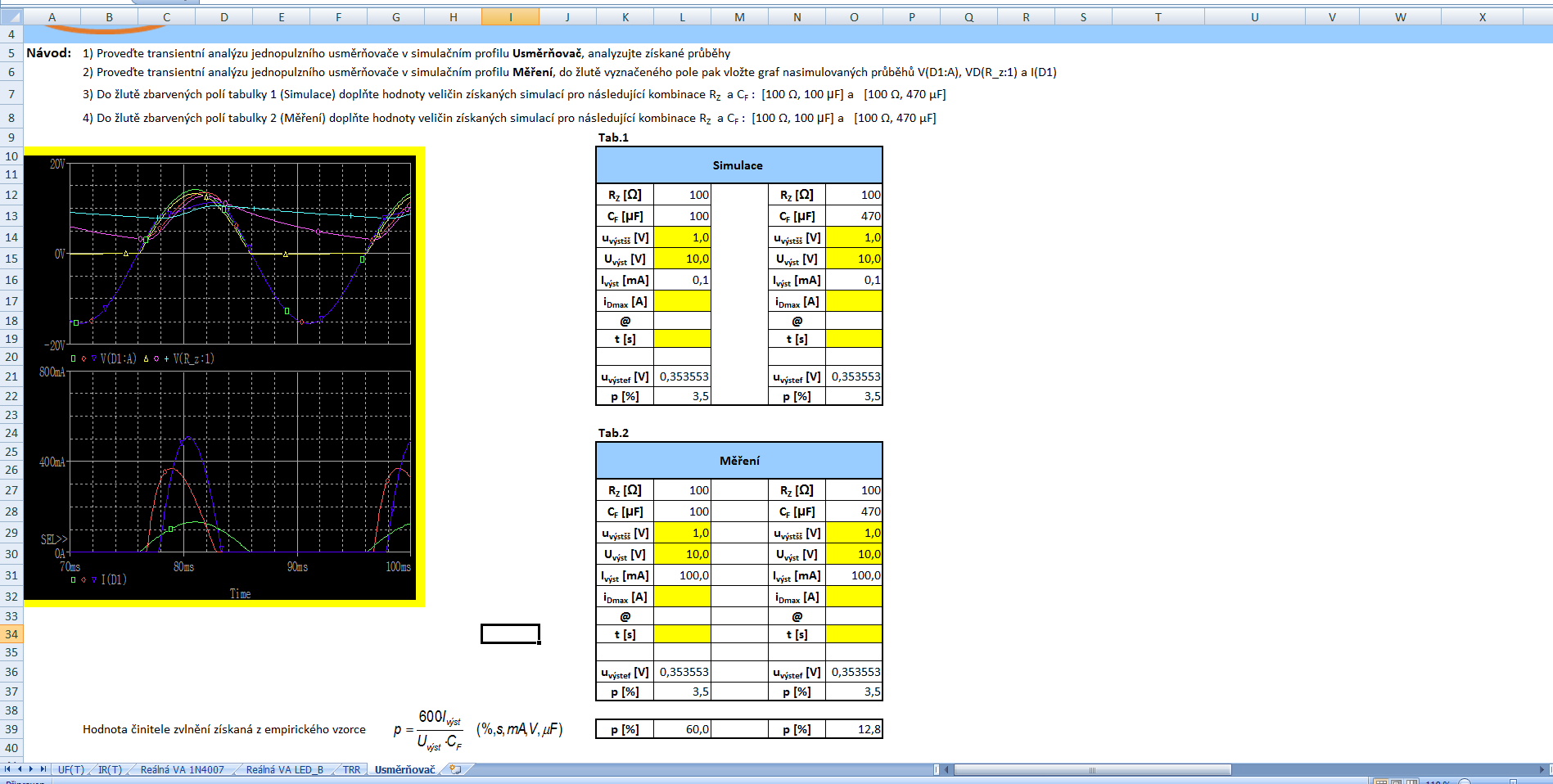Image resolution: width=1553 pixels, height=784 pixels.
Task: Open the IR(T) sheet tab
Action: click(x=110, y=770)
